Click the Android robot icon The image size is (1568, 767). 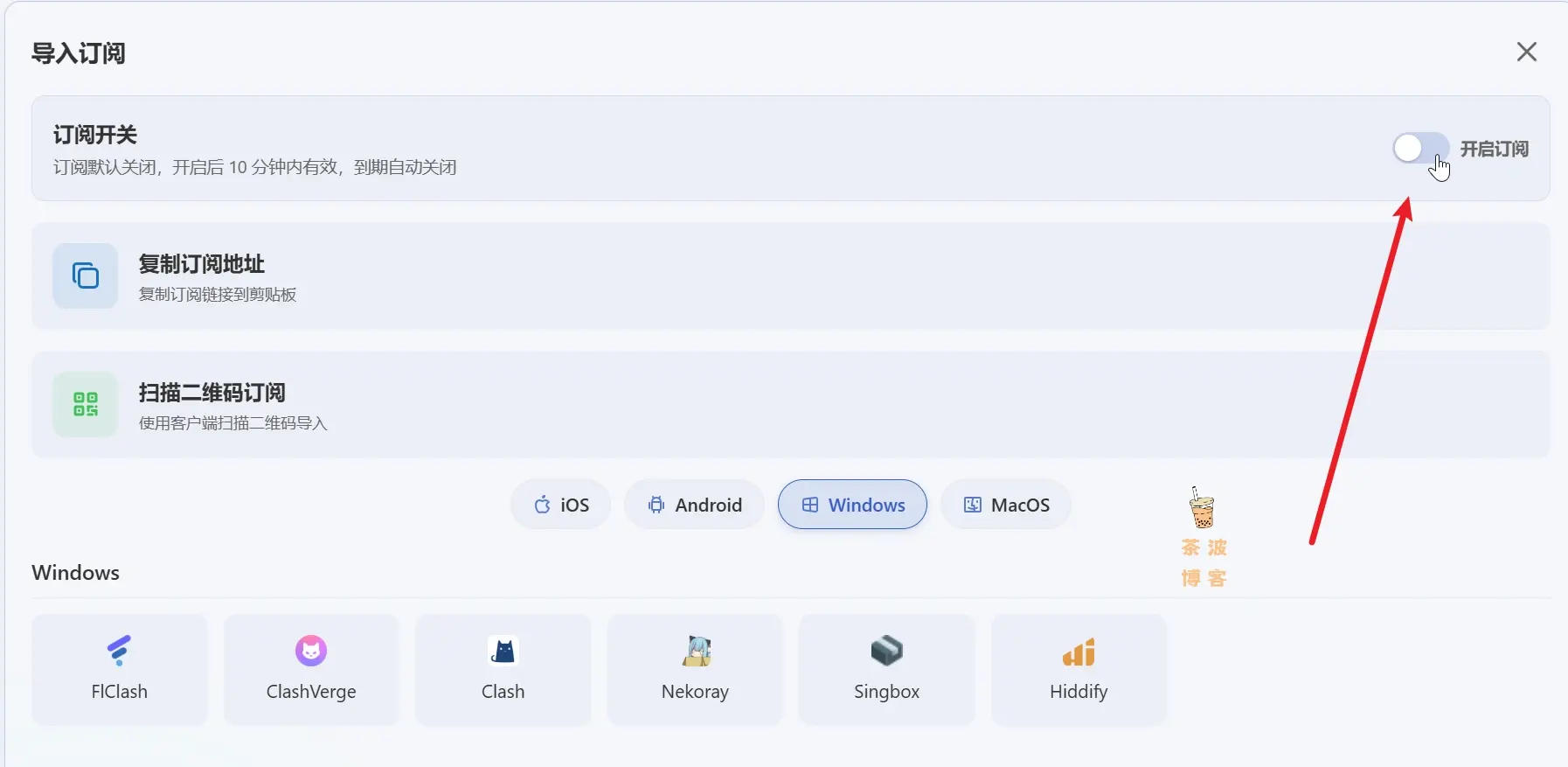656,505
